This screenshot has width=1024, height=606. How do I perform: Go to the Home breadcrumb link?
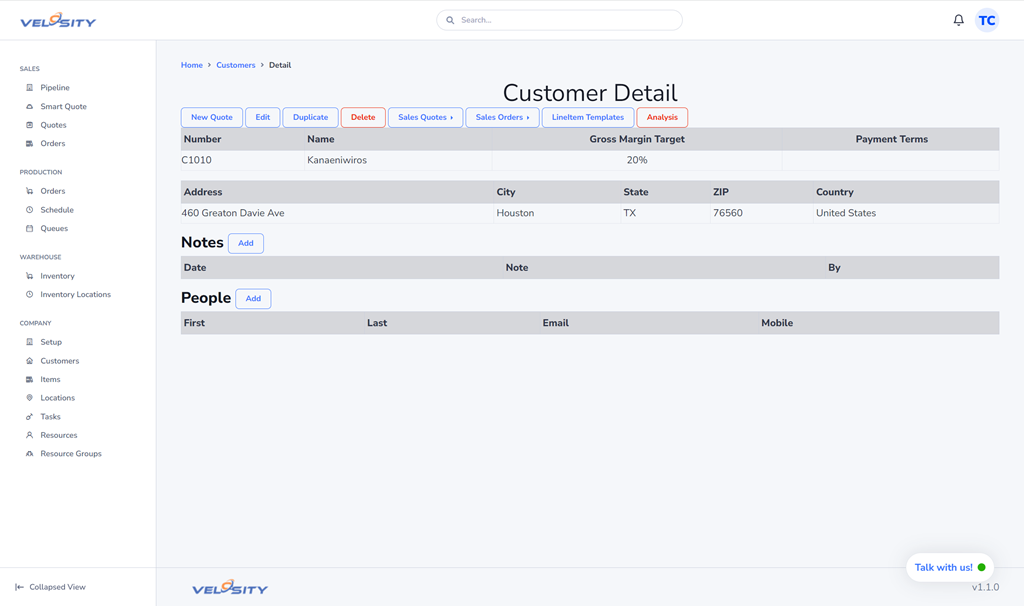coord(191,65)
